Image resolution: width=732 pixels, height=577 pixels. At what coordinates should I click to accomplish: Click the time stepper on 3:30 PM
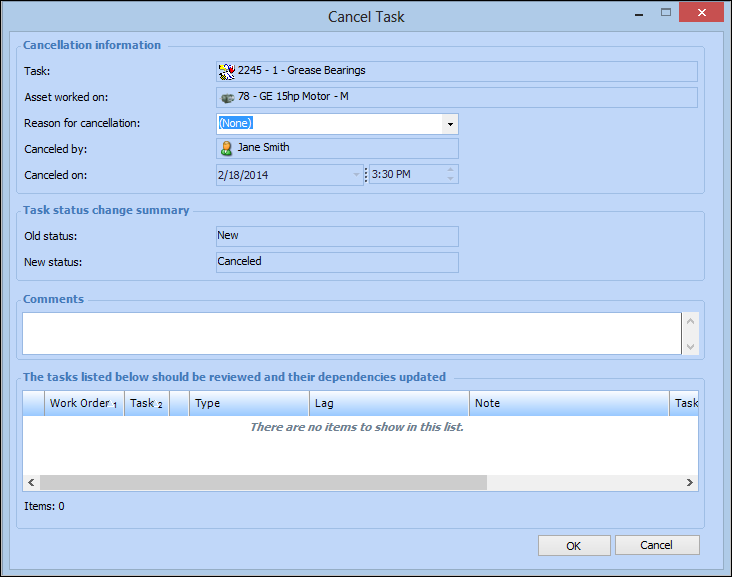pyautogui.click(x=451, y=174)
